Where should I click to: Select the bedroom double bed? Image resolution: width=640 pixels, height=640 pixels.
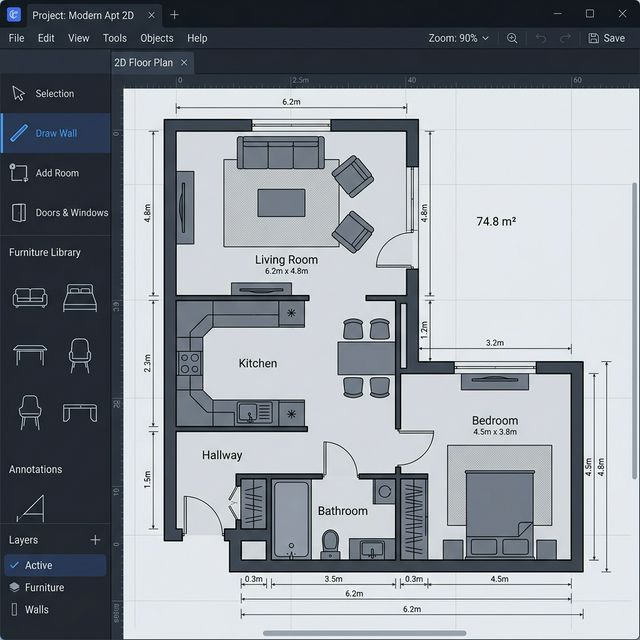[x=500, y=514]
